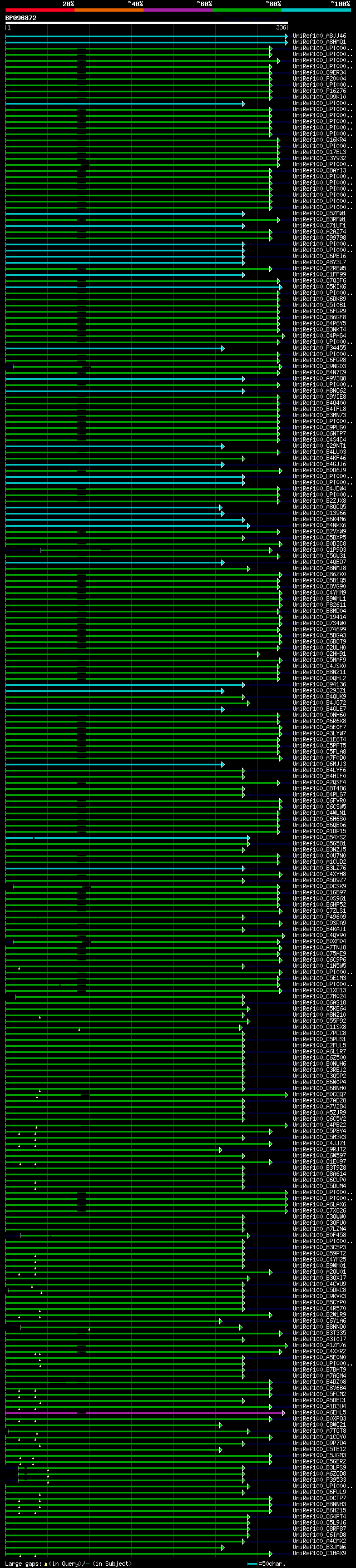
Task: Open hit UniRef100_C3Y932
Action: click(x=319, y=159)
